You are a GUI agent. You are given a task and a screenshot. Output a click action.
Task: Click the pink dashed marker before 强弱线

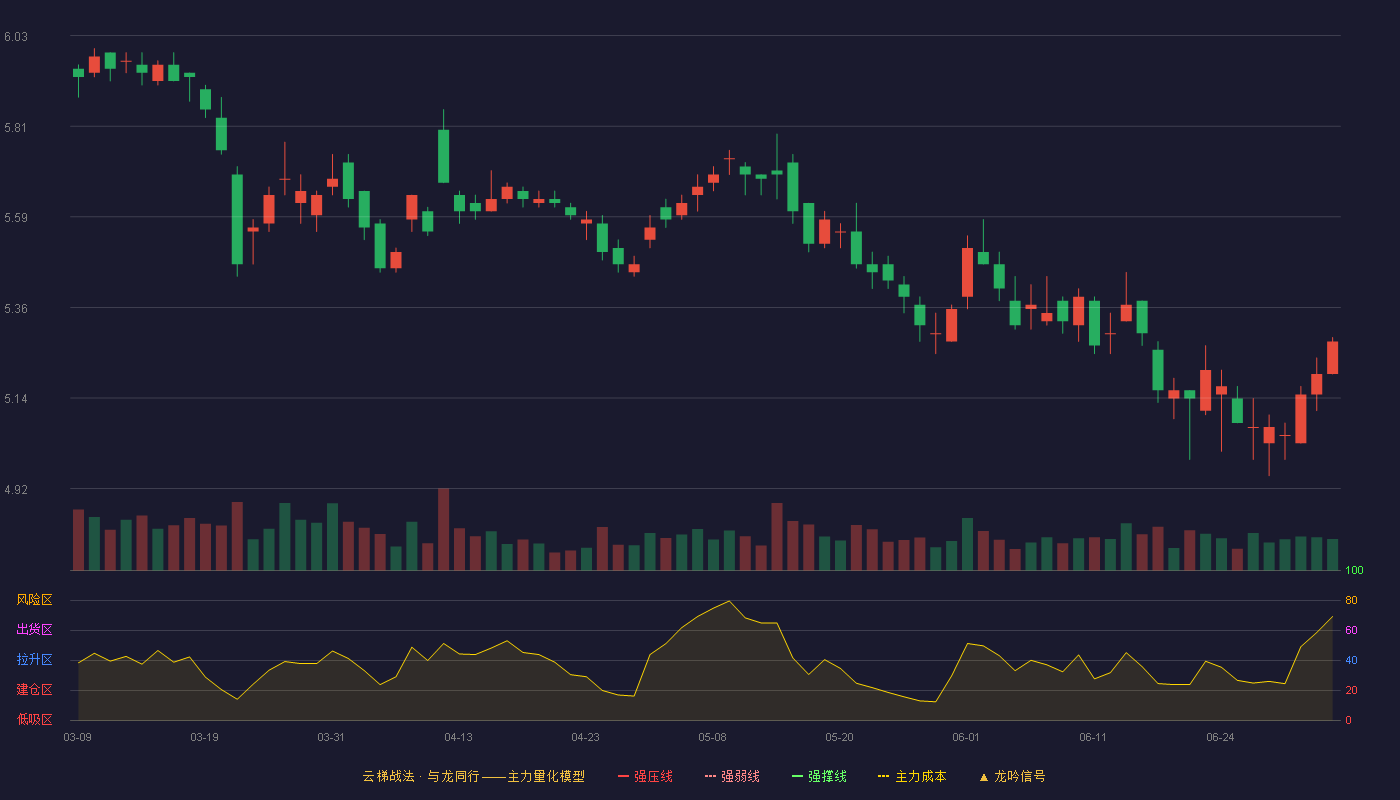click(x=710, y=776)
